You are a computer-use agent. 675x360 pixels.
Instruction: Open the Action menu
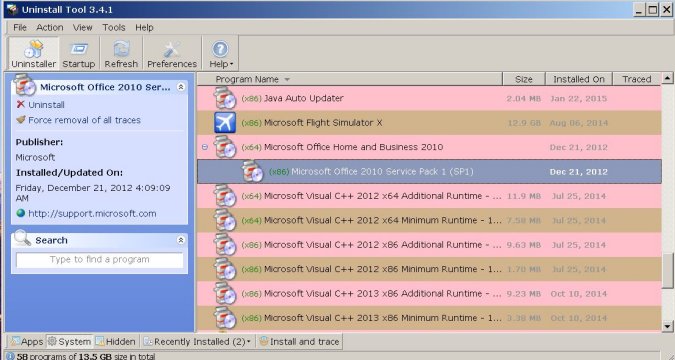(x=50, y=27)
